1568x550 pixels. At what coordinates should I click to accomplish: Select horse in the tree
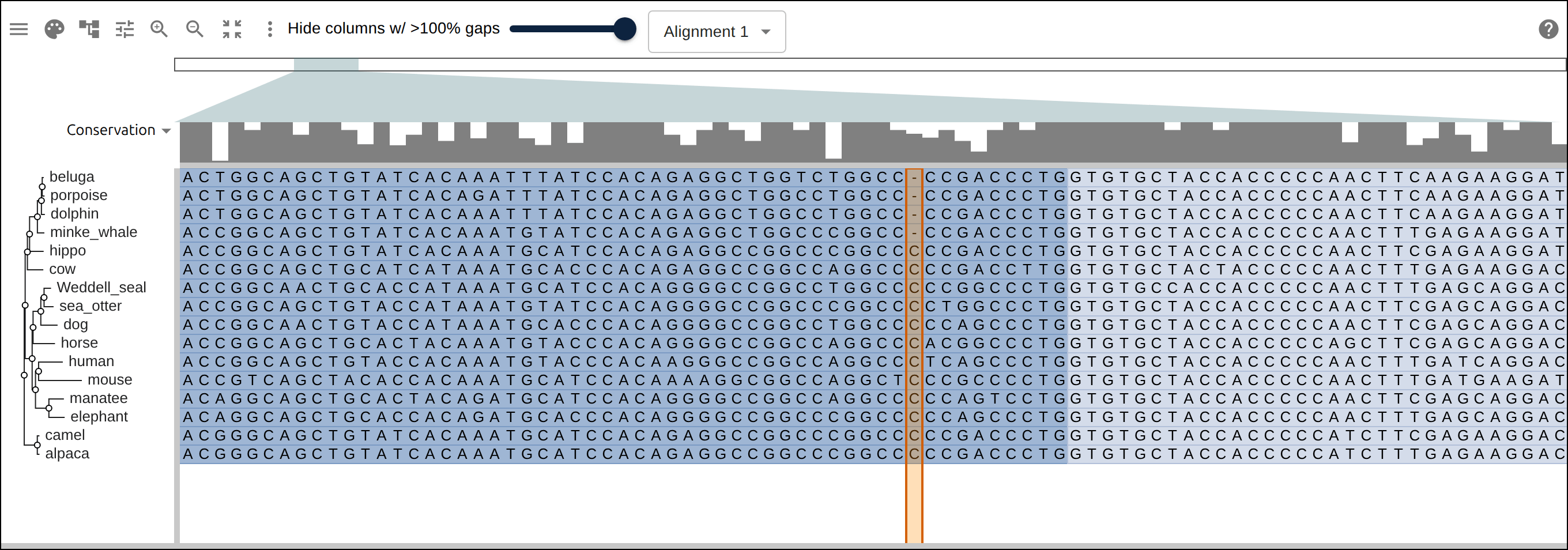79,343
